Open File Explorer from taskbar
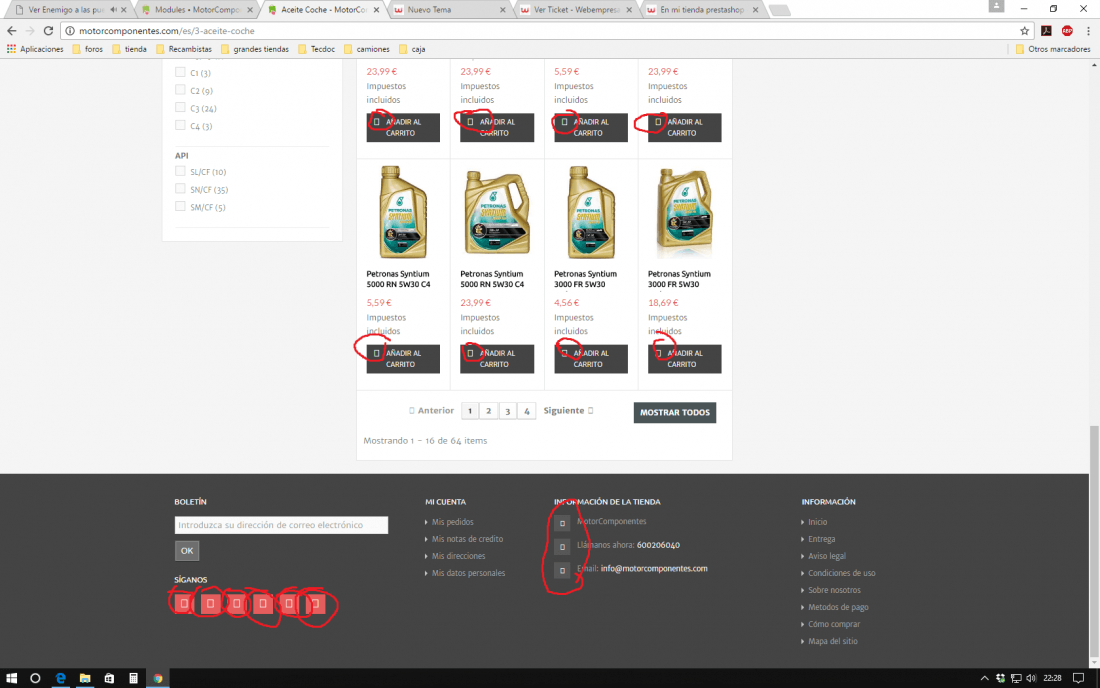The width and height of the screenshot is (1100, 688). [85, 678]
